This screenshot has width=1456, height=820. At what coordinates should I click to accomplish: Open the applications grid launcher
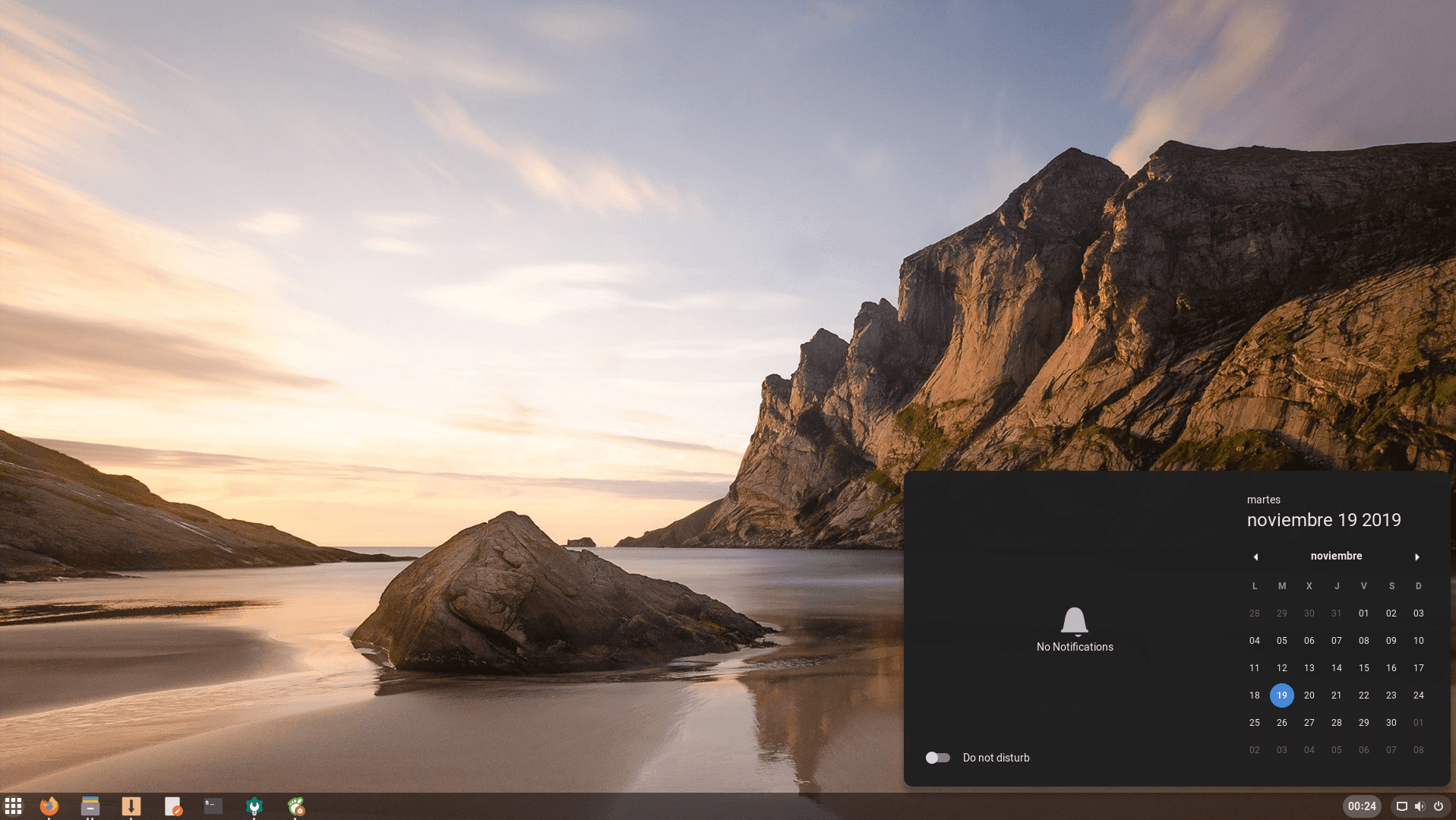tap(13, 806)
